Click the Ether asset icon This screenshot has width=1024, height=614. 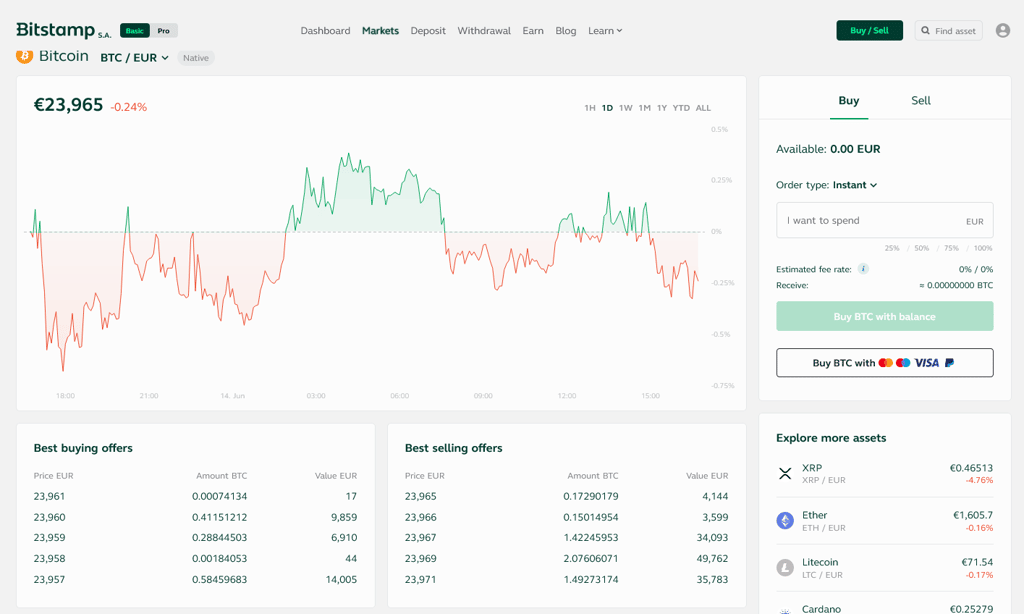[x=785, y=521]
